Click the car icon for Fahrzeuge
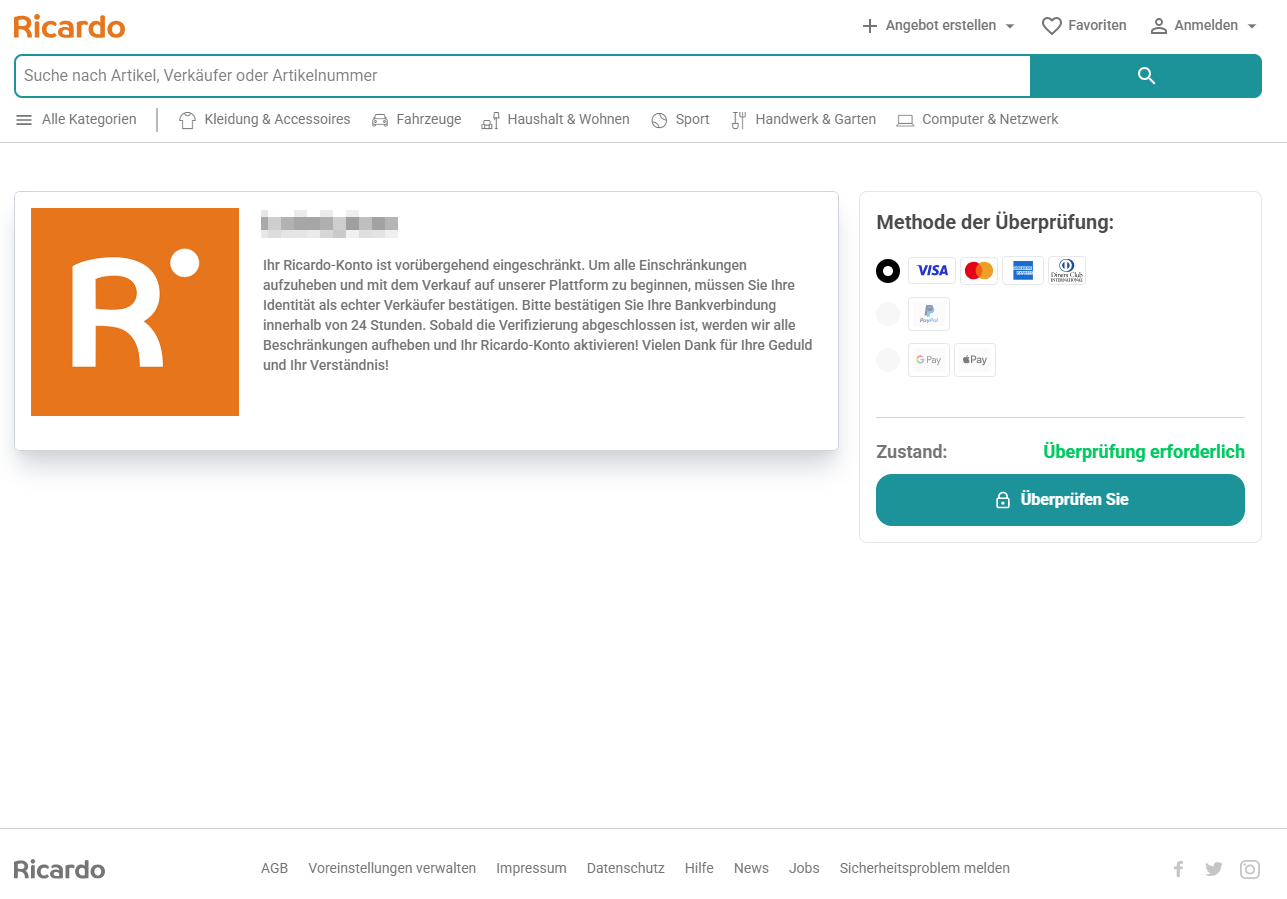Viewport: 1287px width, 899px height. pyautogui.click(x=380, y=120)
